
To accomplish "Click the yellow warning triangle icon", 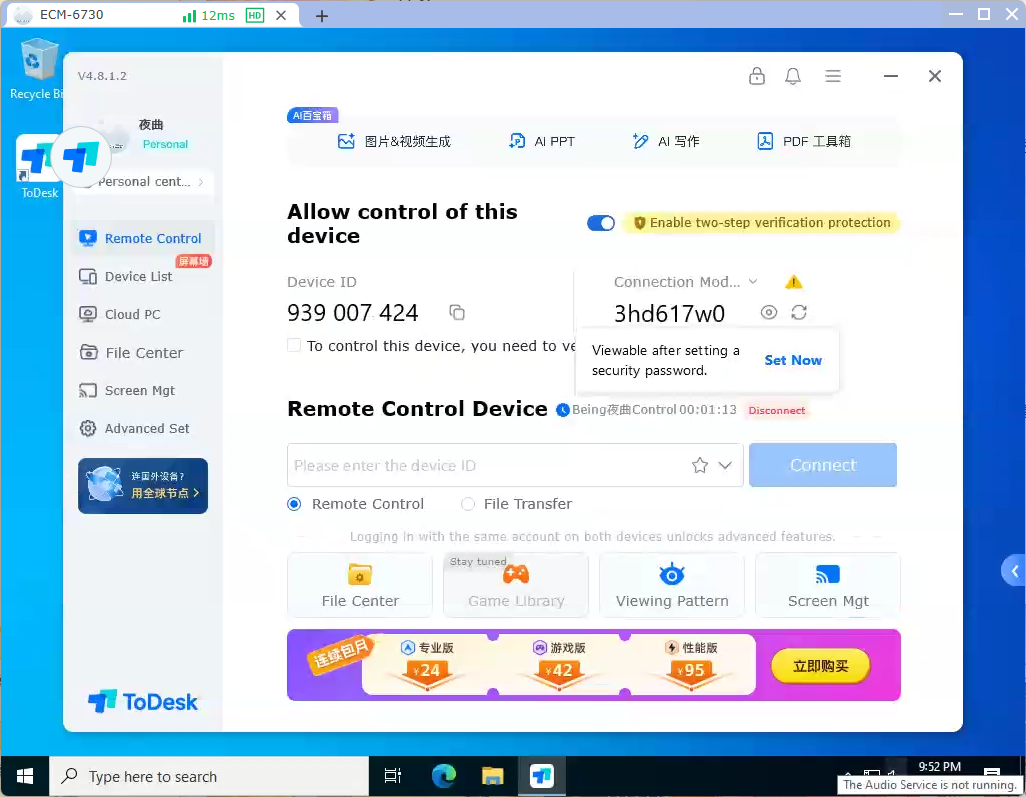I will pos(793,282).
